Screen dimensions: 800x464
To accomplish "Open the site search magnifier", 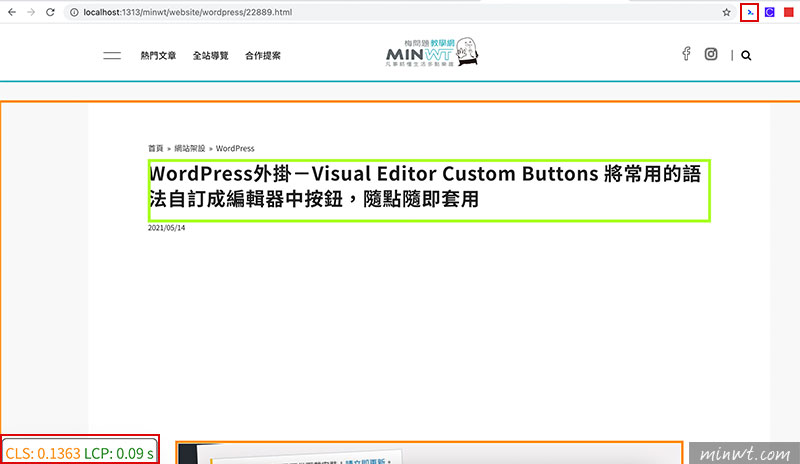I will 746,55.
